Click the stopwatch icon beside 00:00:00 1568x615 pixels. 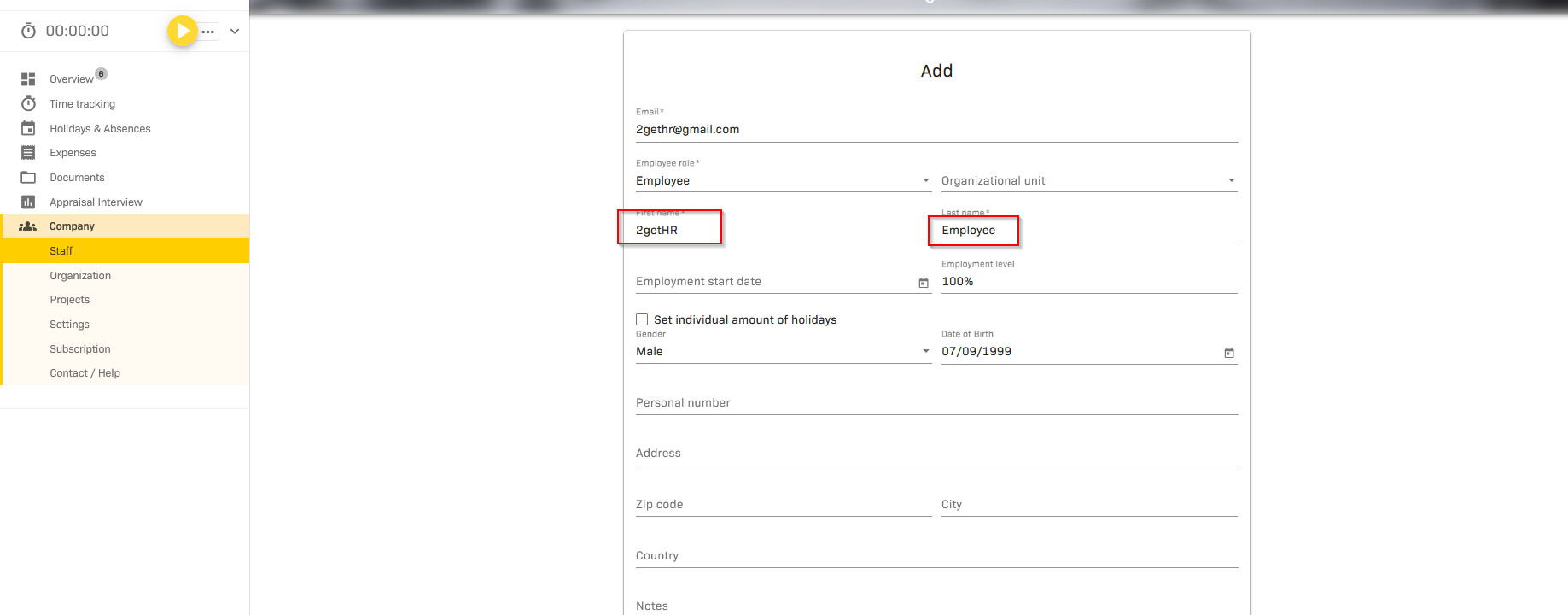(28, 31)
